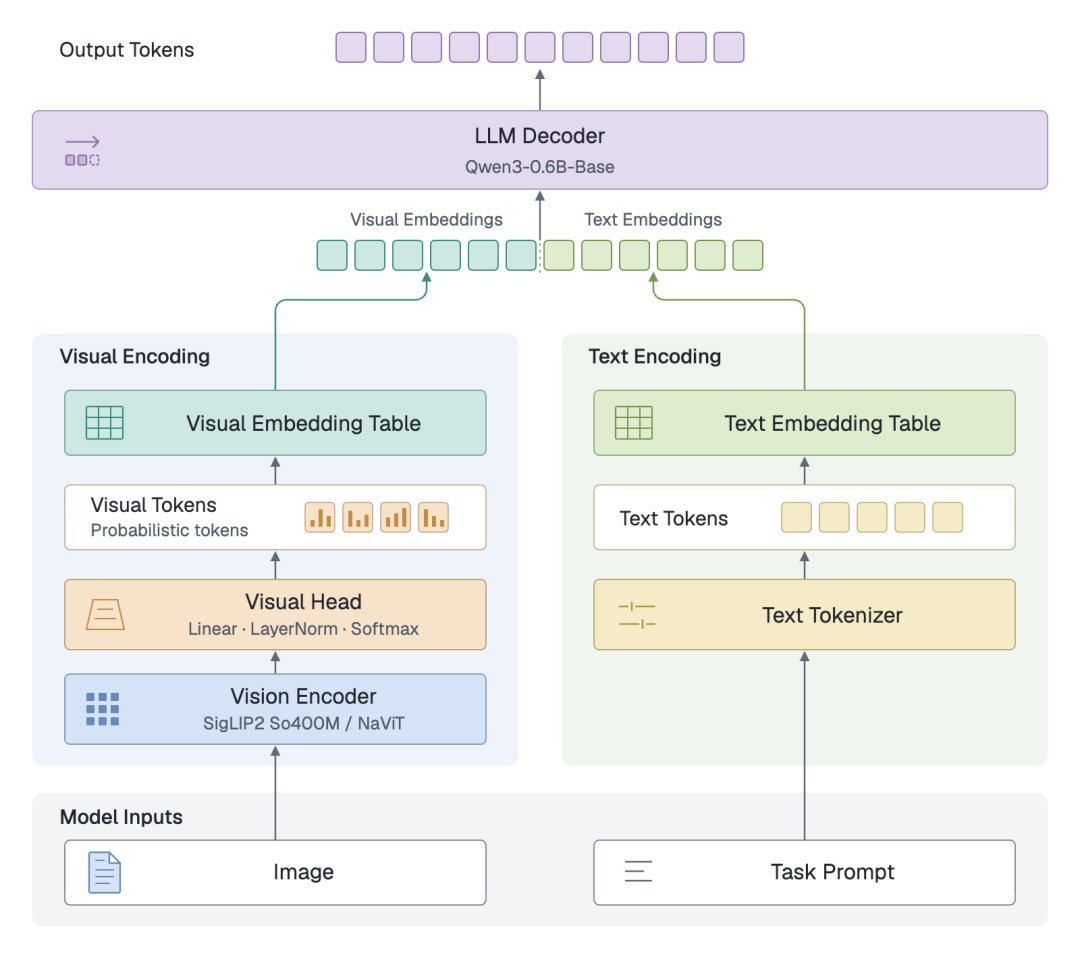Click the 'Visual Head' title
The height and width of the screenshot is (959, 1080).
point(303,601)
